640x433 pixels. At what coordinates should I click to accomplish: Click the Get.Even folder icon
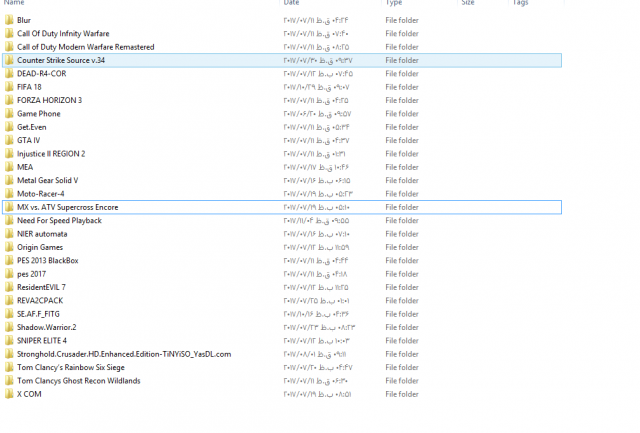[x=9, y=127]
